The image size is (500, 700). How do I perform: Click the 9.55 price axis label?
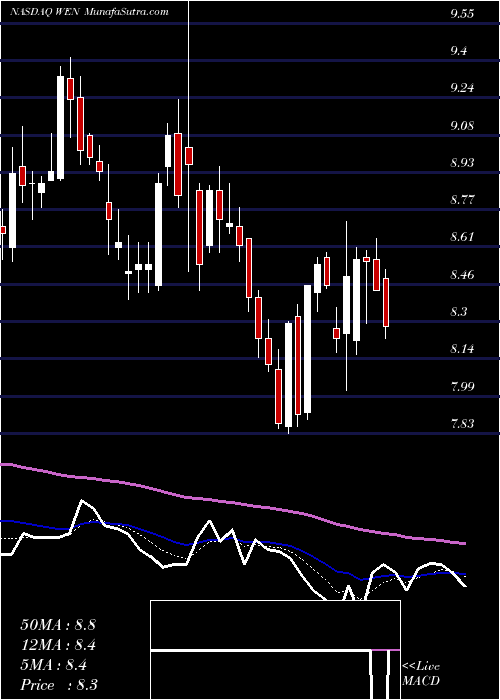[x=462, y=14]
